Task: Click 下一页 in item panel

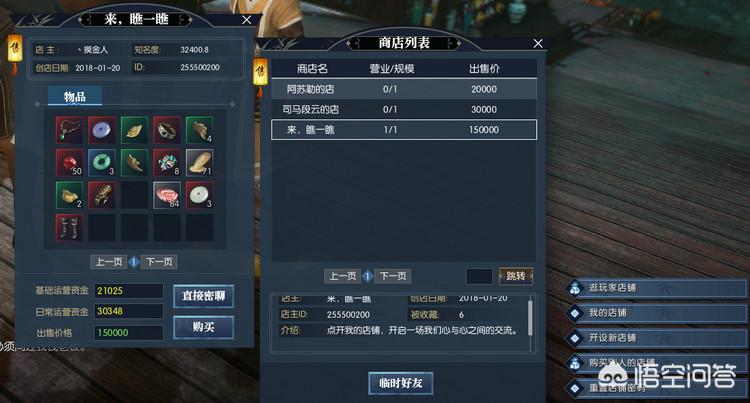Action: click(x=159, y=262)
